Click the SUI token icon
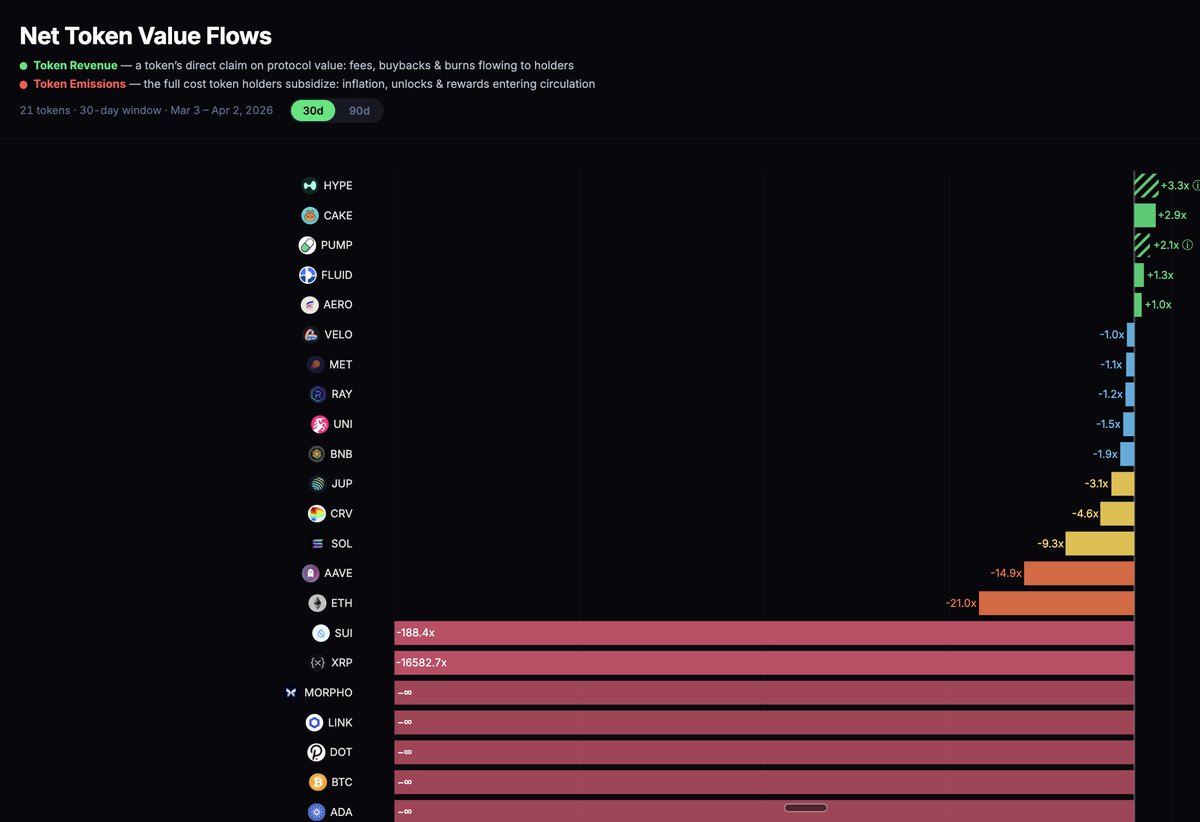This screenshot has width=1200, height=822. click(x=320, y=633)
